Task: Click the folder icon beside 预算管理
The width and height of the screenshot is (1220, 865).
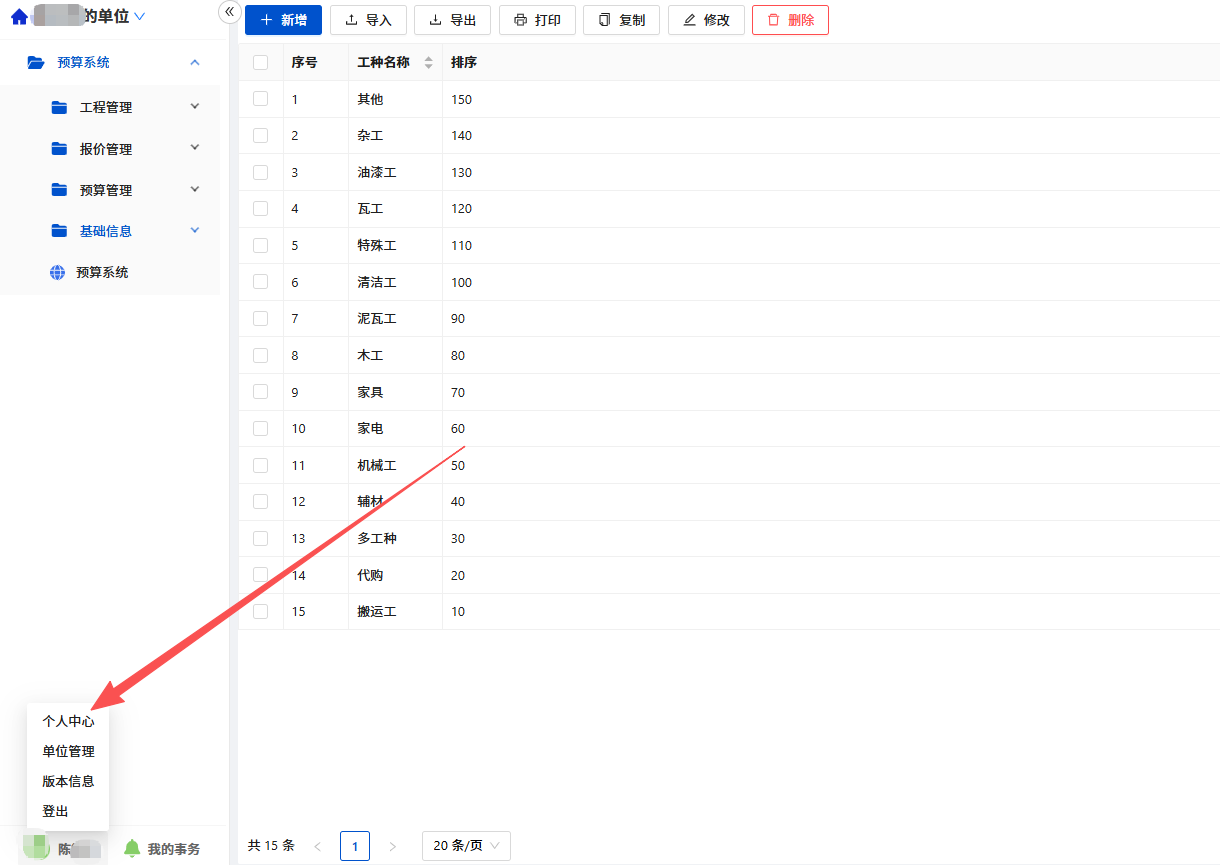Action: coord(59,190)
